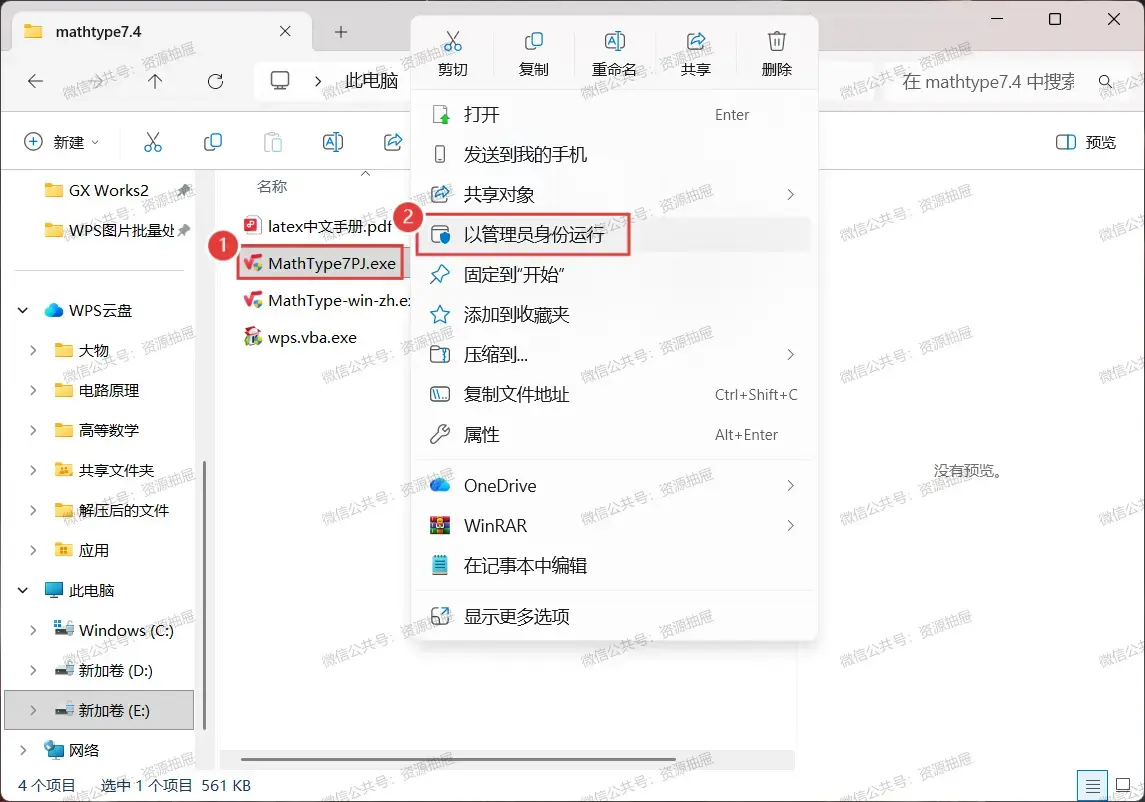
Task: Click the computer icon in address bar
Action: click(x=280, y=80)
